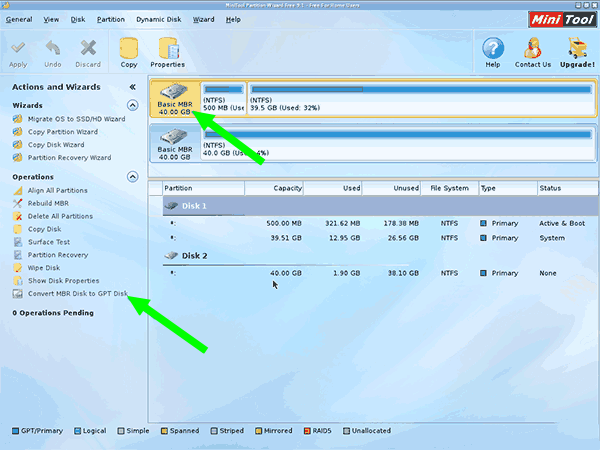Click the Surface Test icon

coord(18,242)
